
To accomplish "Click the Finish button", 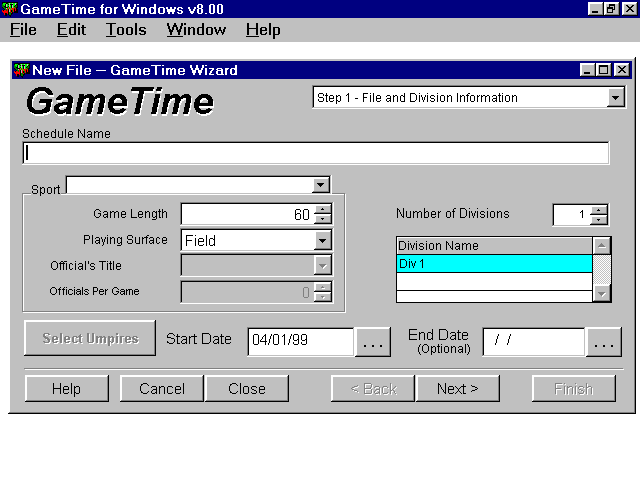I will 574,389.
